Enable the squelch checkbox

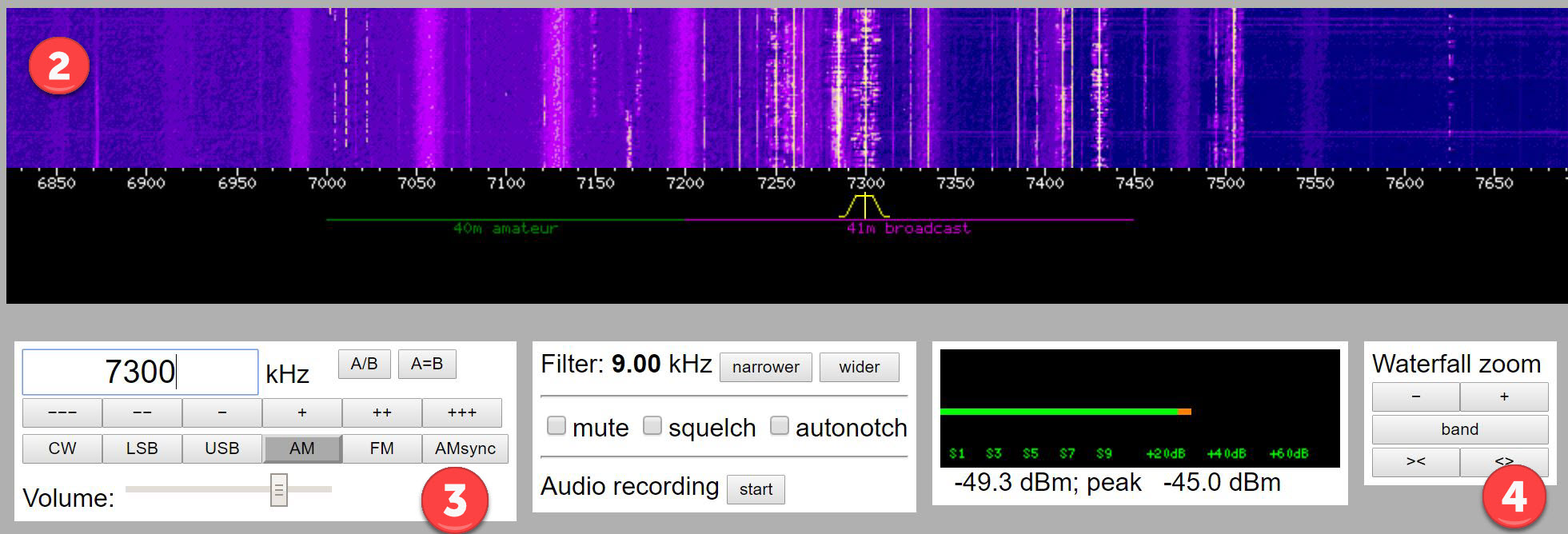pyautogui.click(x=652, y=425)
